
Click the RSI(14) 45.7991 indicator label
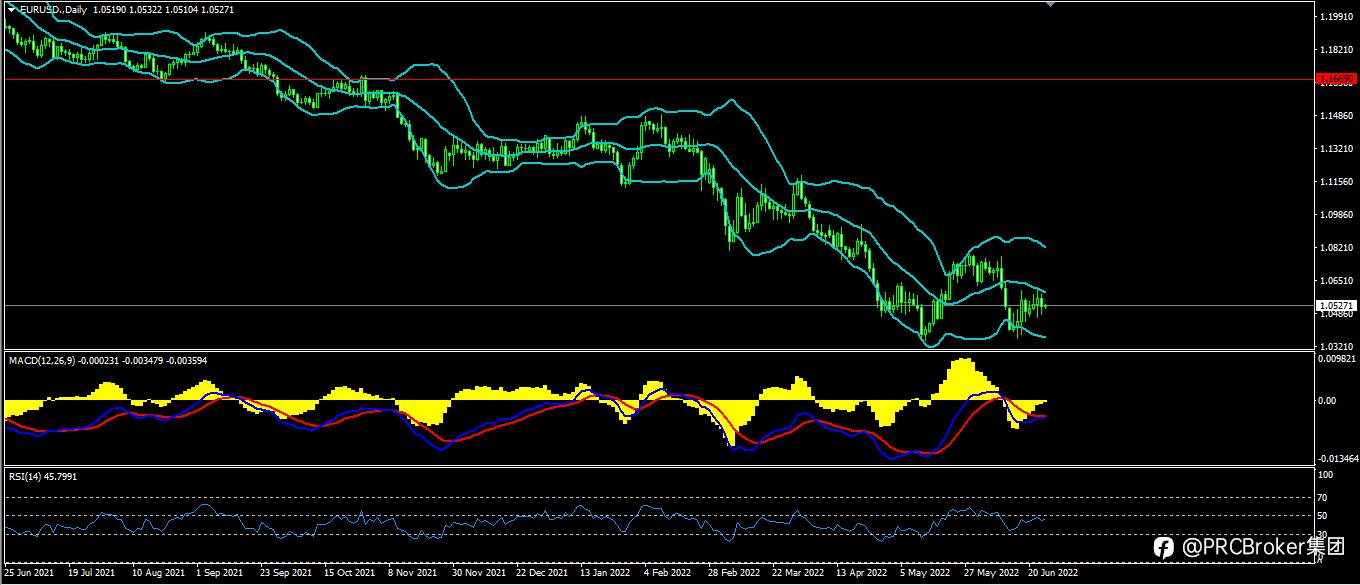(x=42, y=476)
